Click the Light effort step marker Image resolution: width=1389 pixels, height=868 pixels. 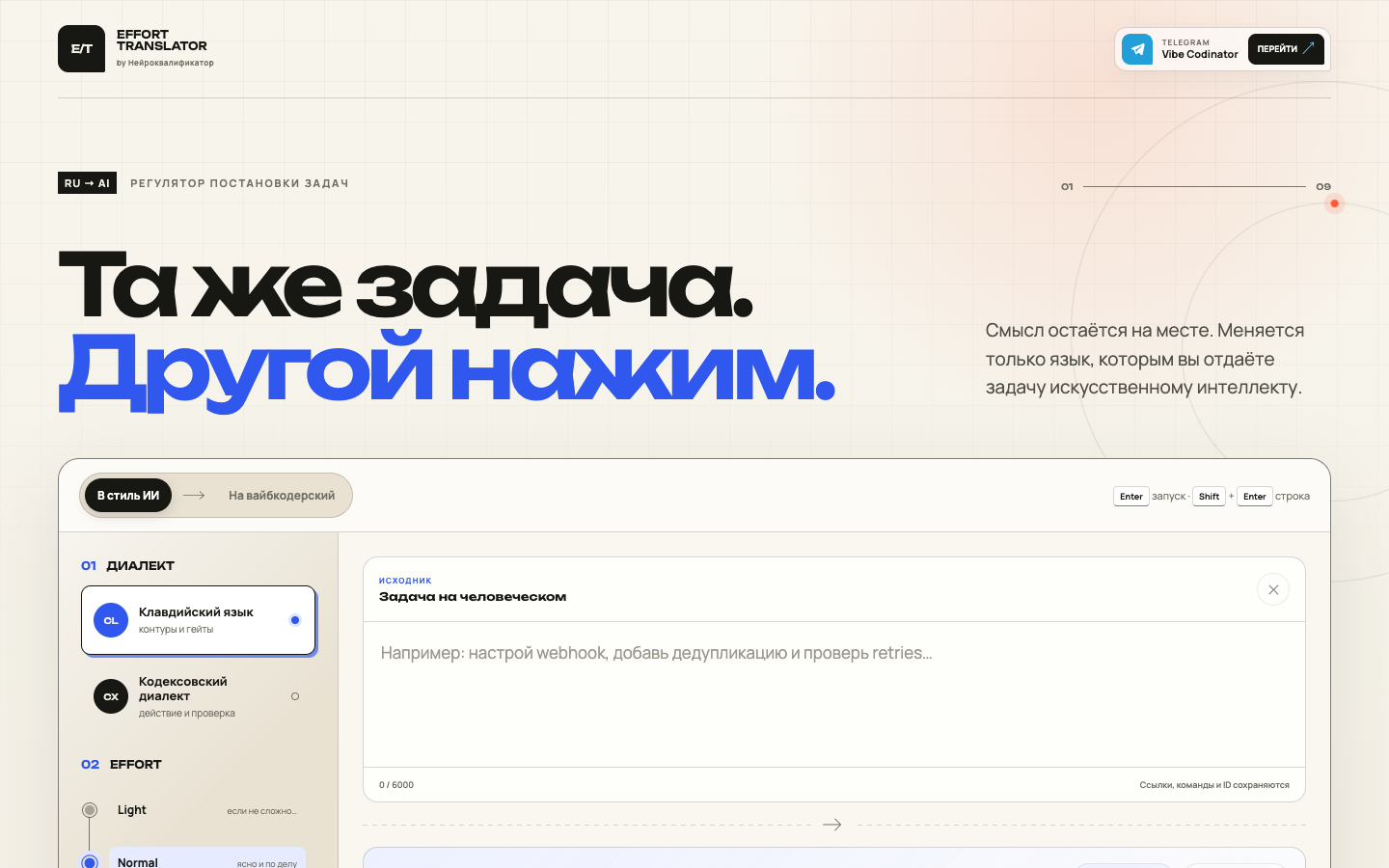tap(90, 810)
